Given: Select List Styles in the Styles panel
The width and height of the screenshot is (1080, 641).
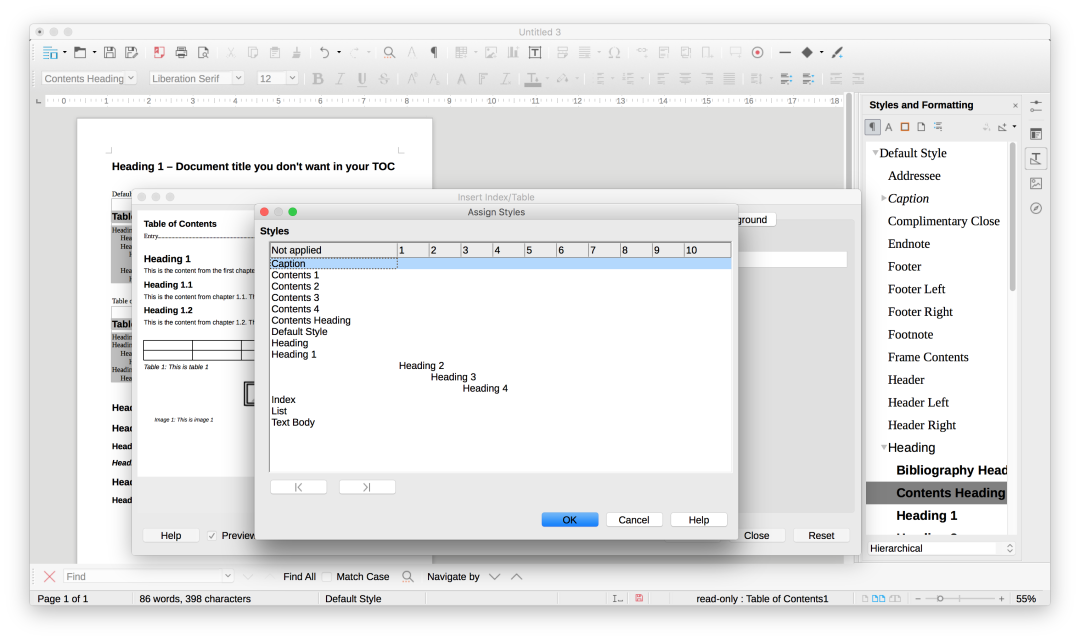Looking at the screenshot, I should tap(938, 127).
